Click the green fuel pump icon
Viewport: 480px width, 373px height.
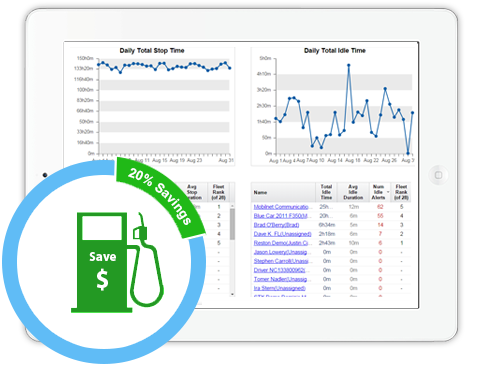pos(102,262)
